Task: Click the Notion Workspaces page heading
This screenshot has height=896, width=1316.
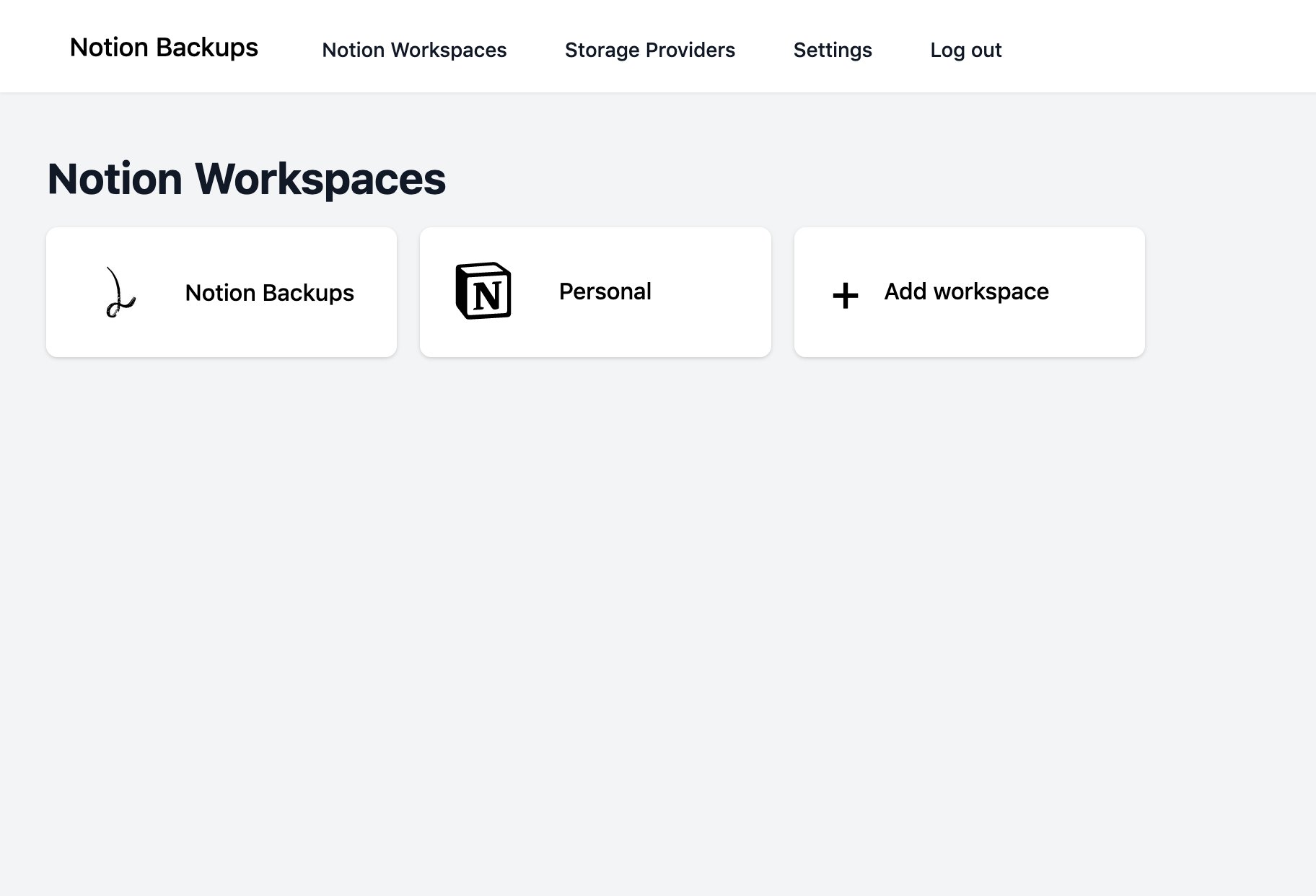Action: tap(246, 178)
